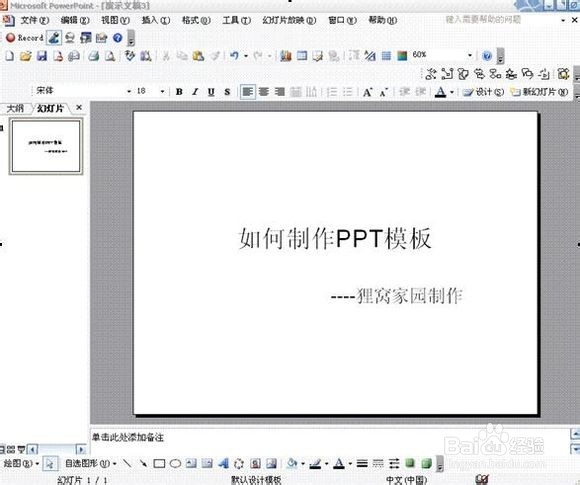Screen dimensions: 580x485
Task: Click the Print icon
Action: 94,56
